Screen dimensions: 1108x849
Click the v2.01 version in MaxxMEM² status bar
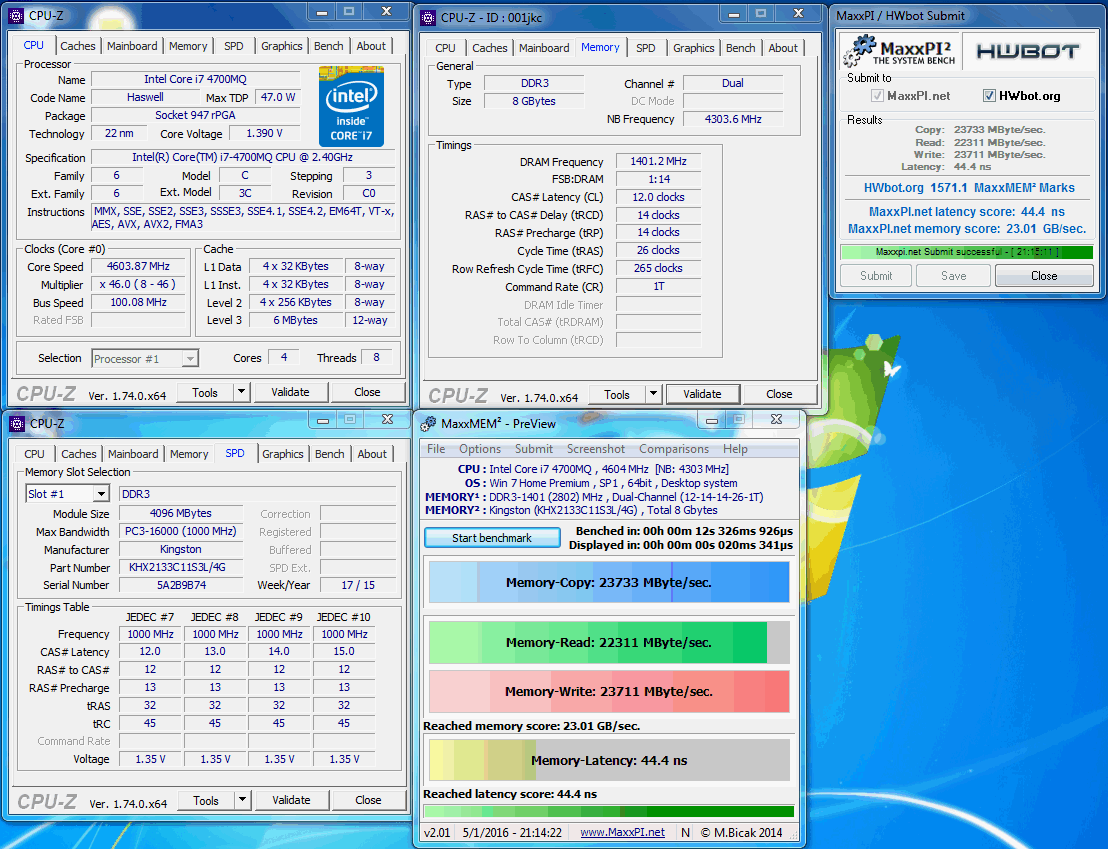tap(437, 832)
